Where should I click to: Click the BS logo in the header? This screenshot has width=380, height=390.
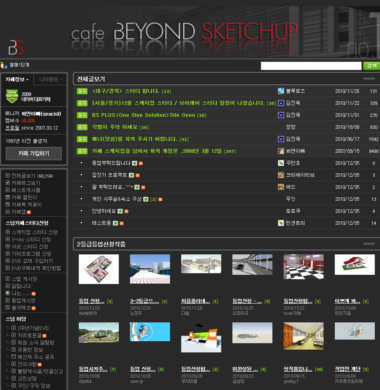point(16,47)
